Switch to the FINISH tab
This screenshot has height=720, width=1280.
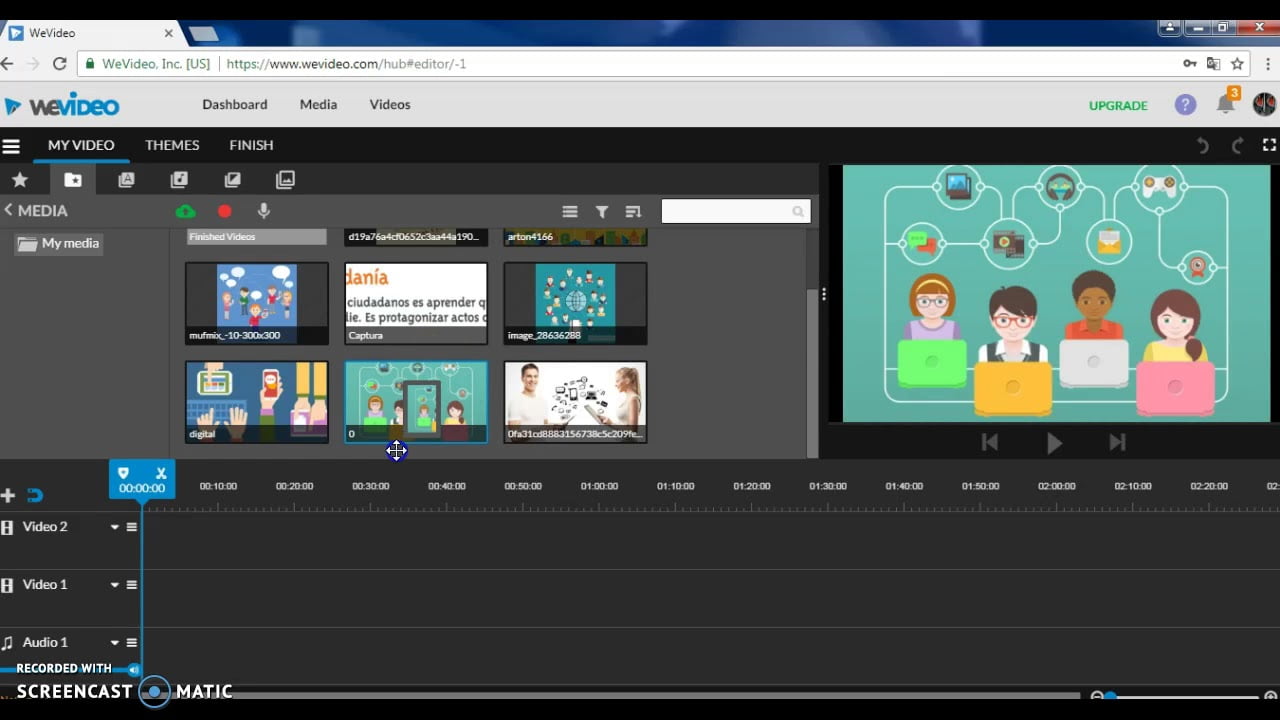click(251, 145)
